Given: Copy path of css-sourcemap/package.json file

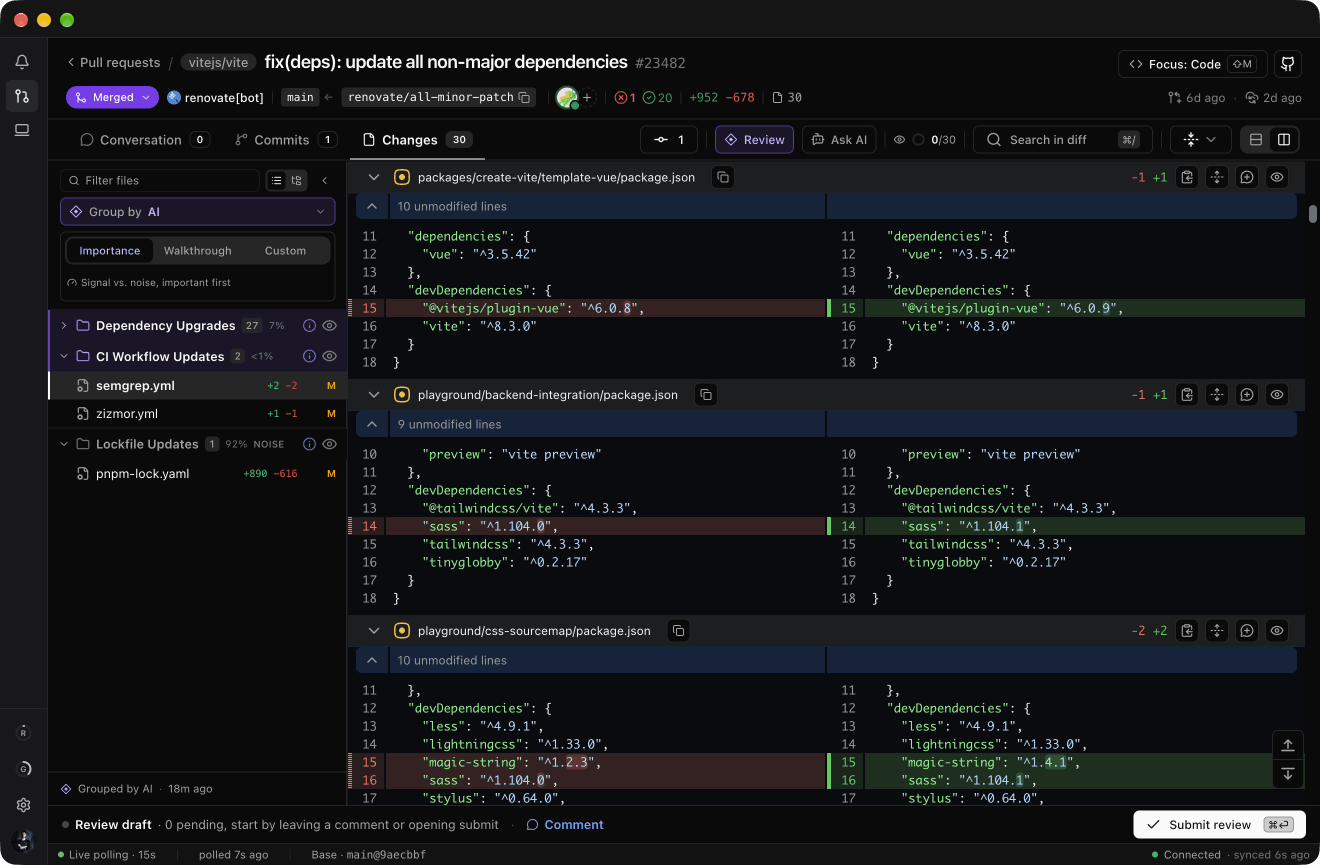Looking at the screenshot, I should [678, 631].
